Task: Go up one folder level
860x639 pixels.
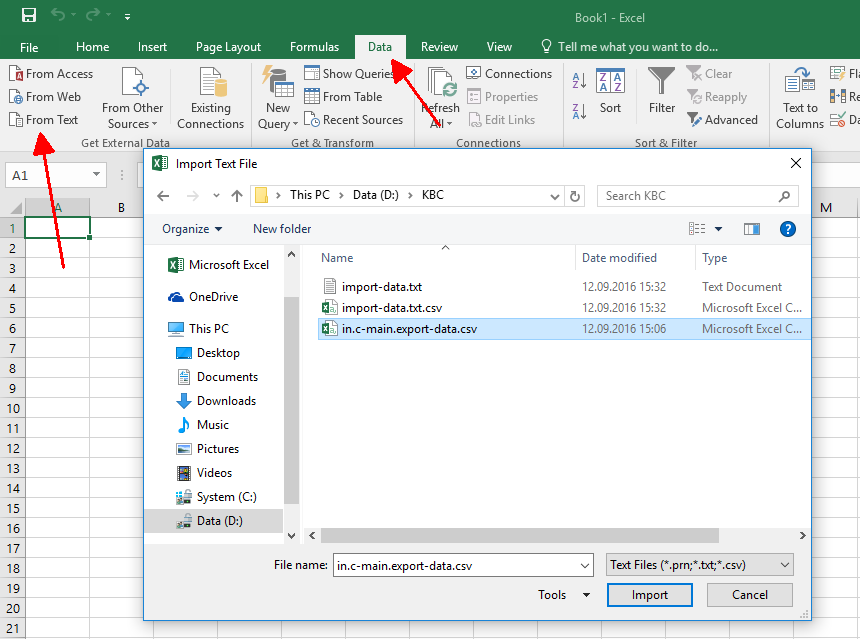Action: (x=237, y=196)
